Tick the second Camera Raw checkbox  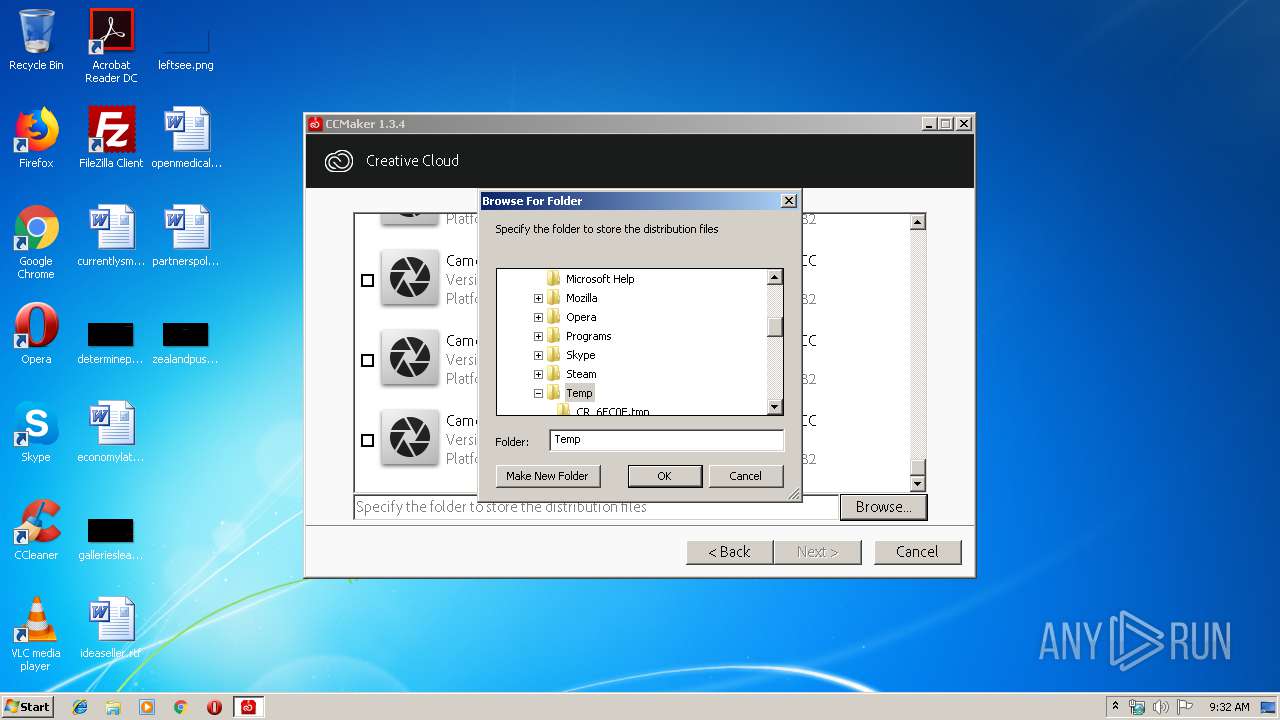(x=367, y=360)
